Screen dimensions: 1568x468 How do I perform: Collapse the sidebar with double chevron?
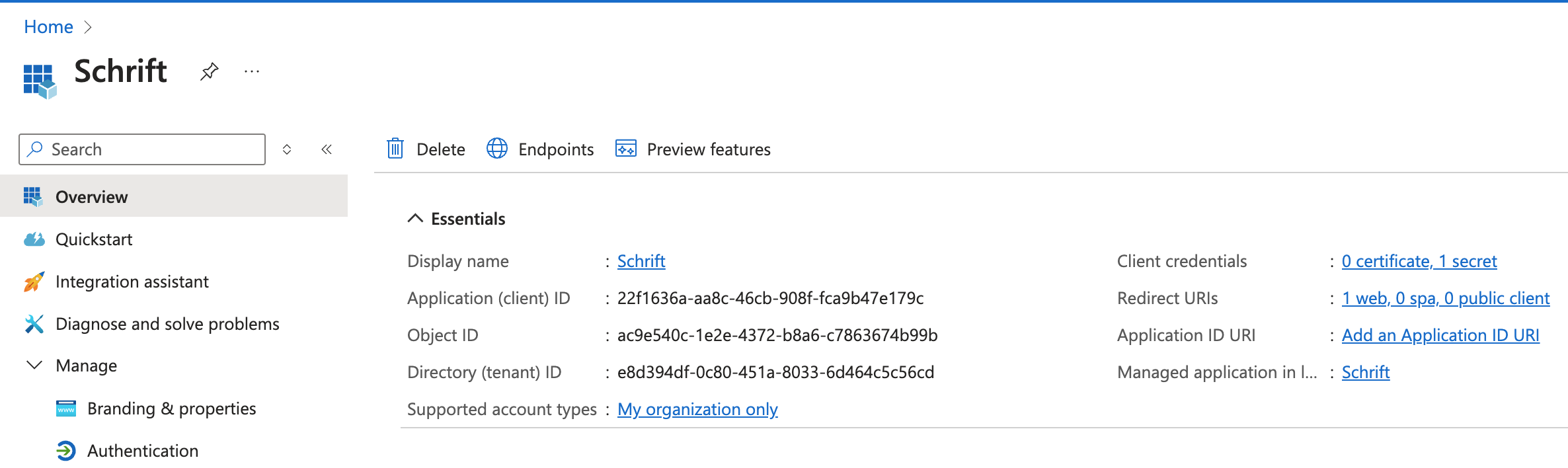pos(327,149)
